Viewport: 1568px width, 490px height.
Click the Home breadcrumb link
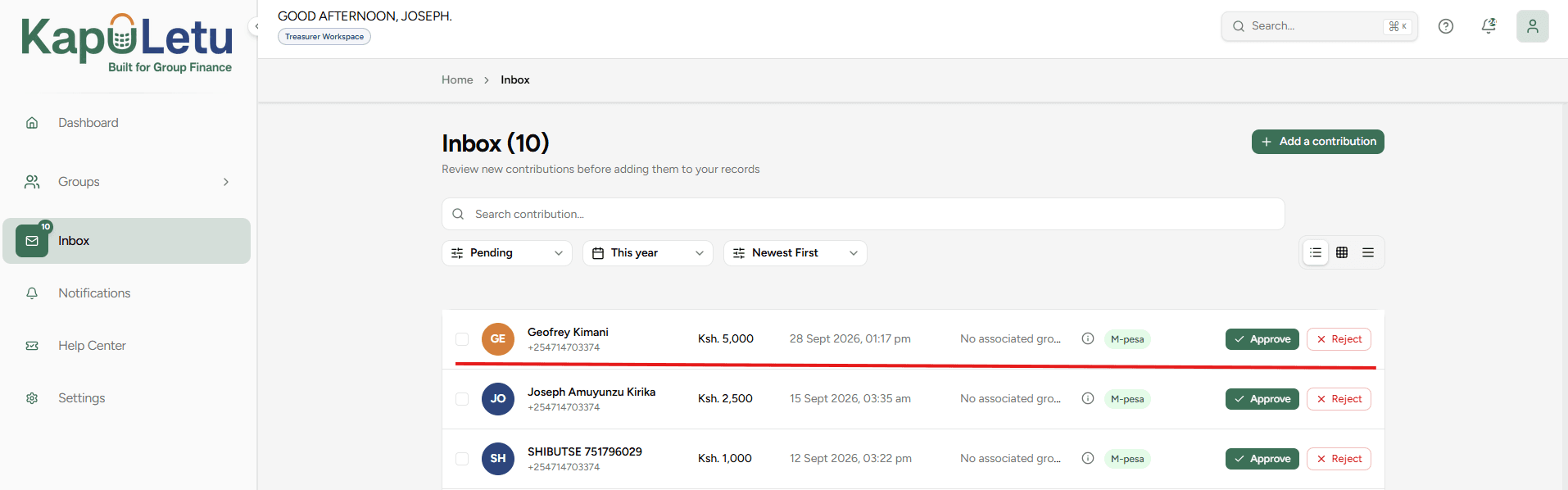pos(457,79)
